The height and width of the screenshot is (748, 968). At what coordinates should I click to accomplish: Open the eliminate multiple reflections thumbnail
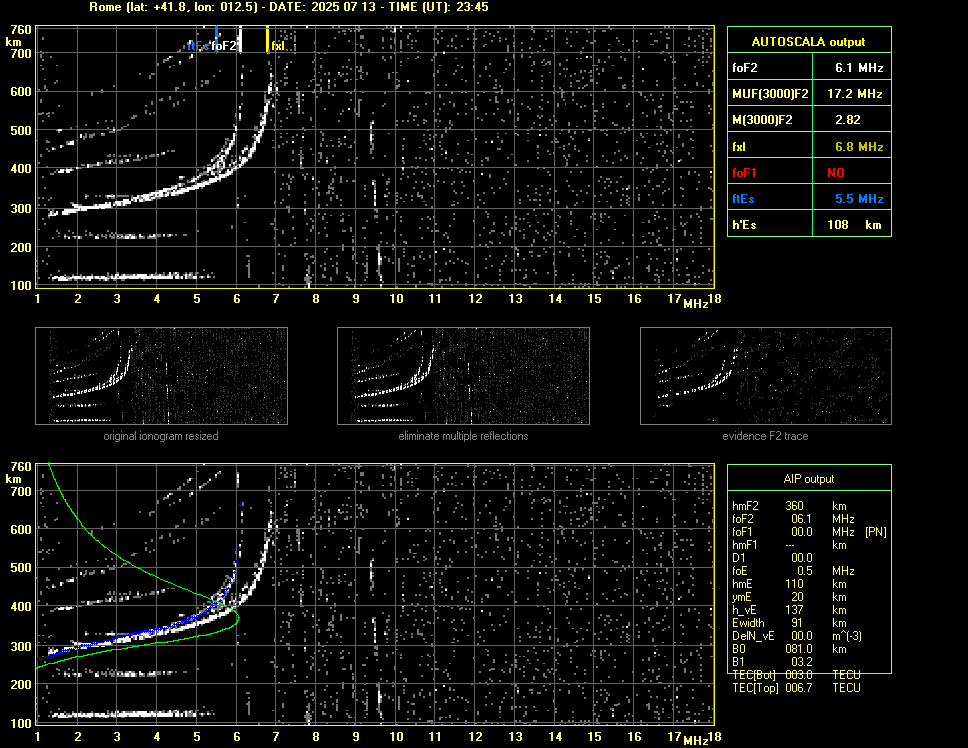[x=463, y=376]
